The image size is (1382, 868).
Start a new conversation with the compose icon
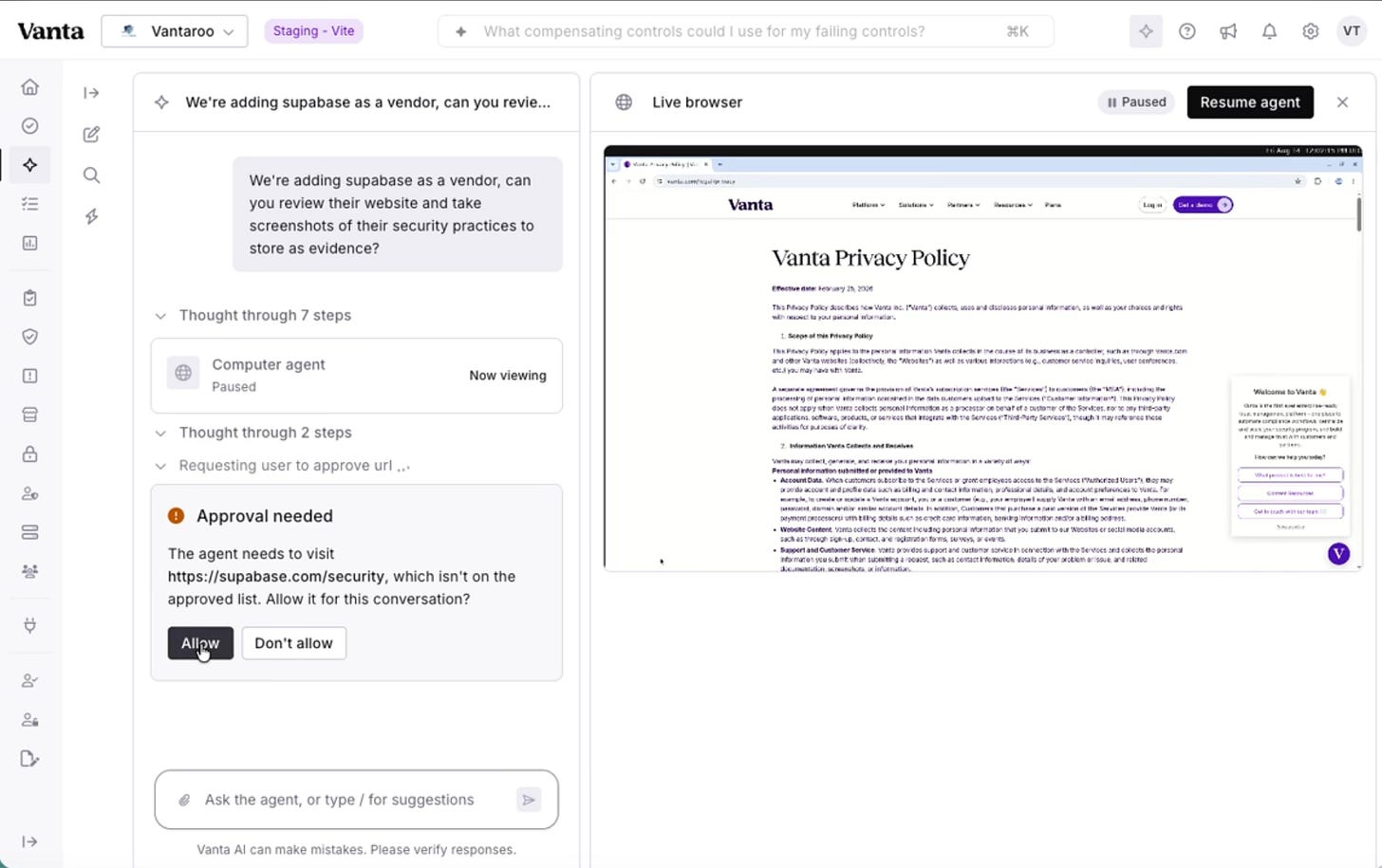click(x=91, y=135)
